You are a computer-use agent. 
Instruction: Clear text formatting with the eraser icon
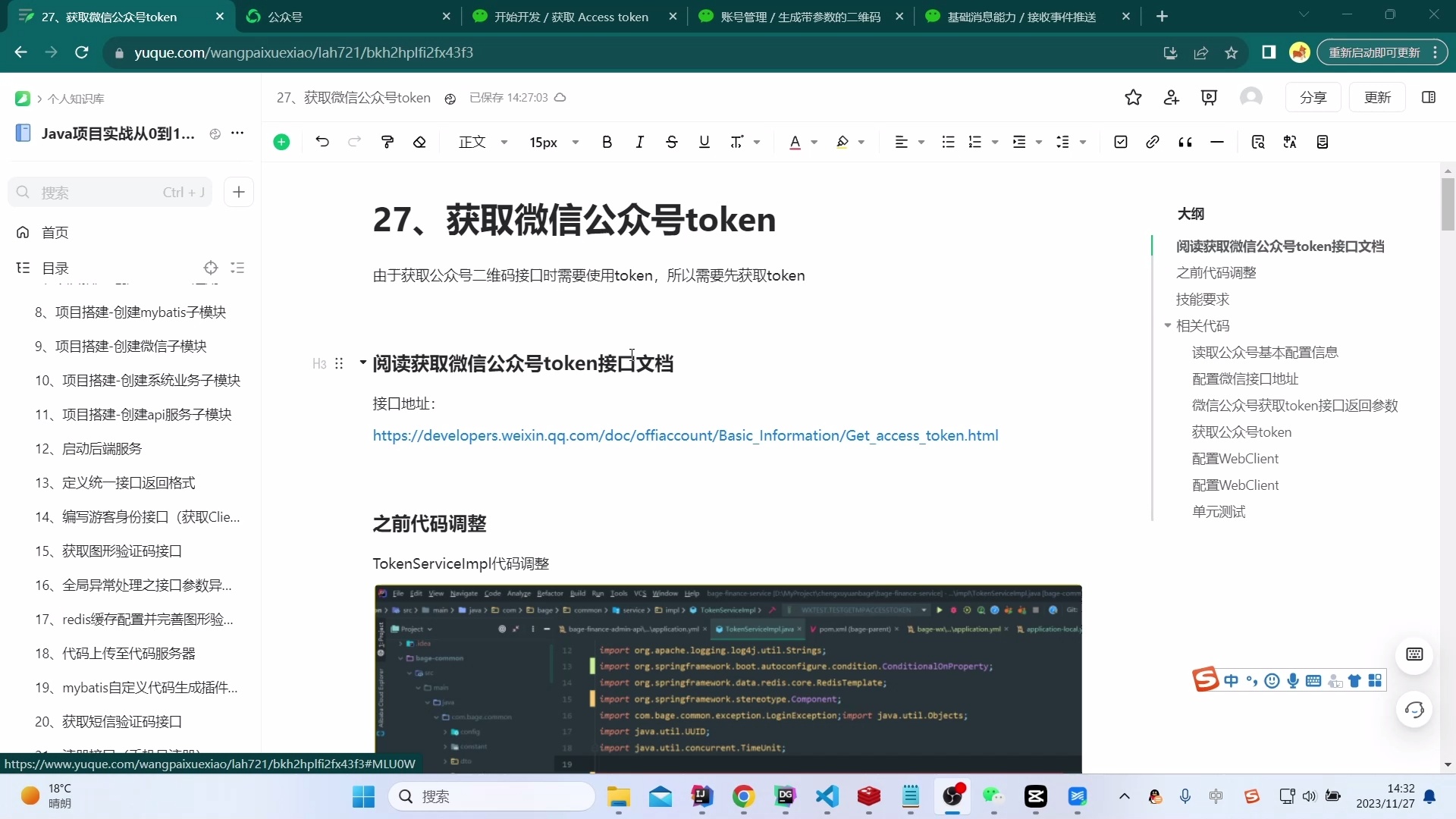[x=421, y=142]
